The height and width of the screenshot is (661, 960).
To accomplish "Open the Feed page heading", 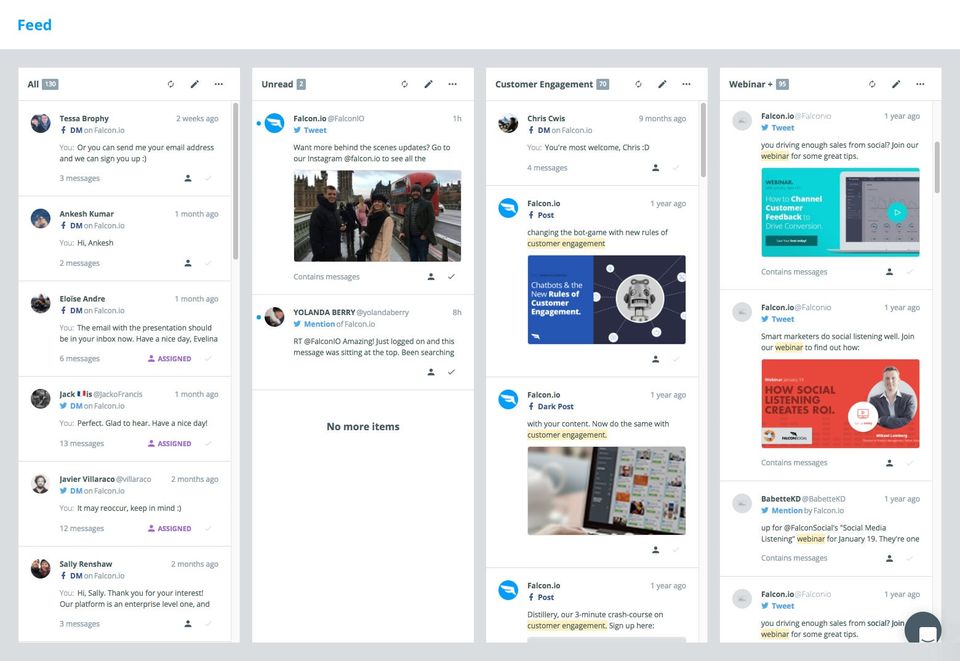I will coord(34,25).
